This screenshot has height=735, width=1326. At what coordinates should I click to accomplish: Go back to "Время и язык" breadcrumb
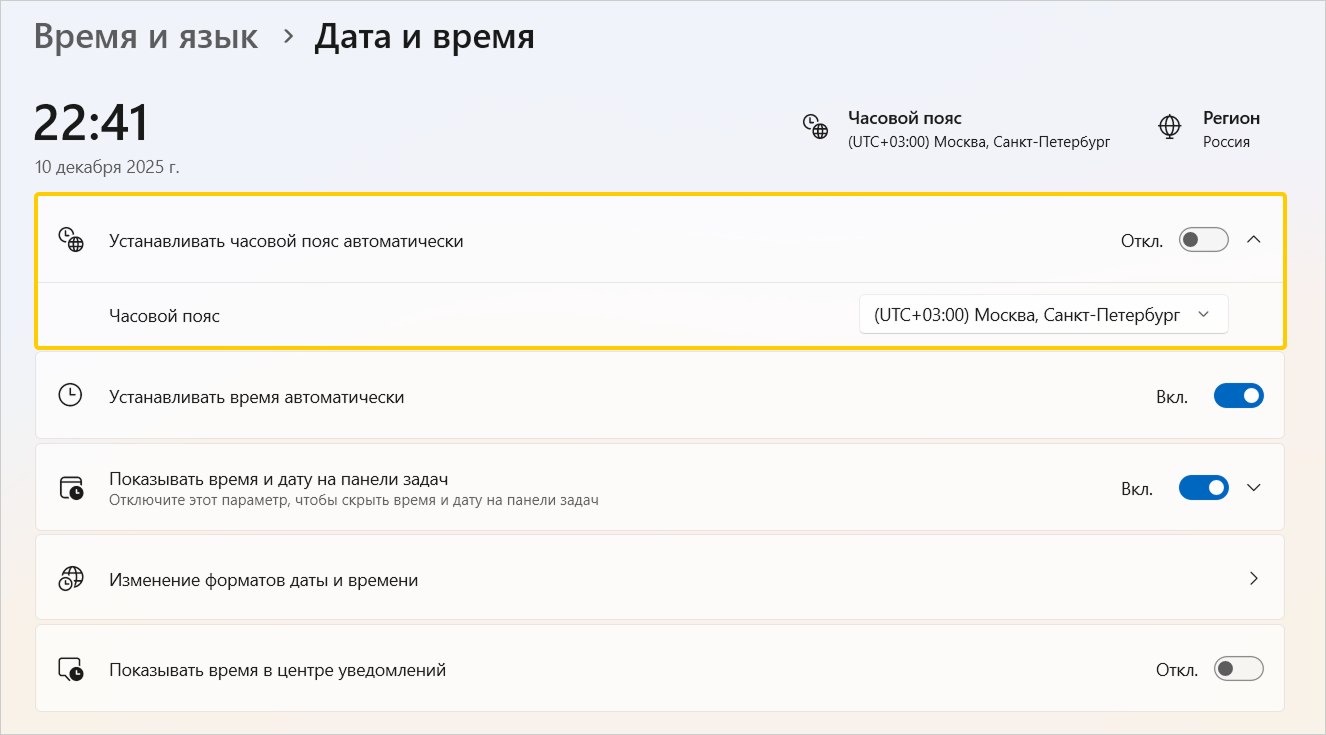tap(146, 37)
